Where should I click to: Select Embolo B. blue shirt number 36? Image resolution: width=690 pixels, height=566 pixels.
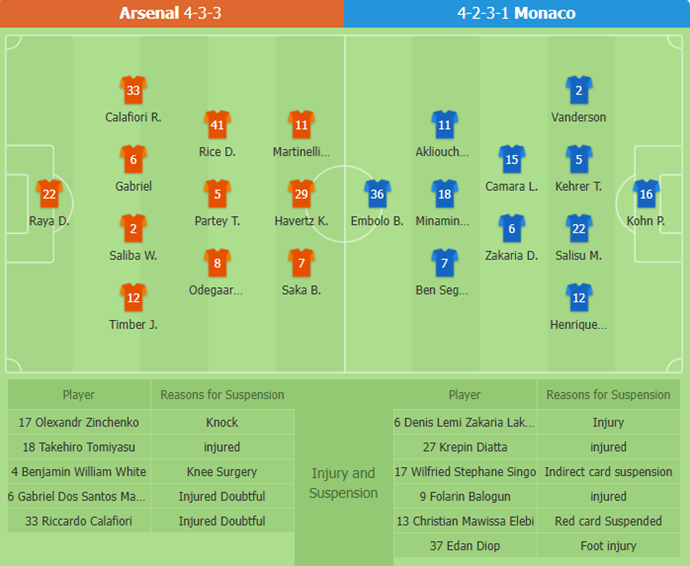(377, 194)
